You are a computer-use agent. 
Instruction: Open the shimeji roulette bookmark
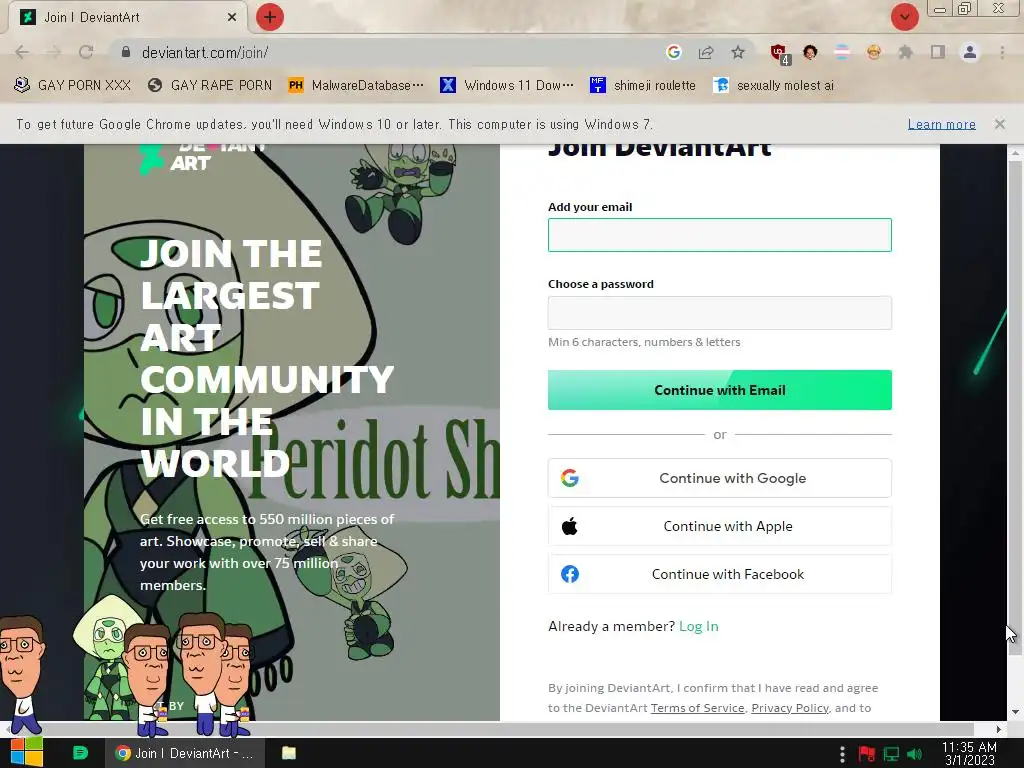[x=643, y=86]
